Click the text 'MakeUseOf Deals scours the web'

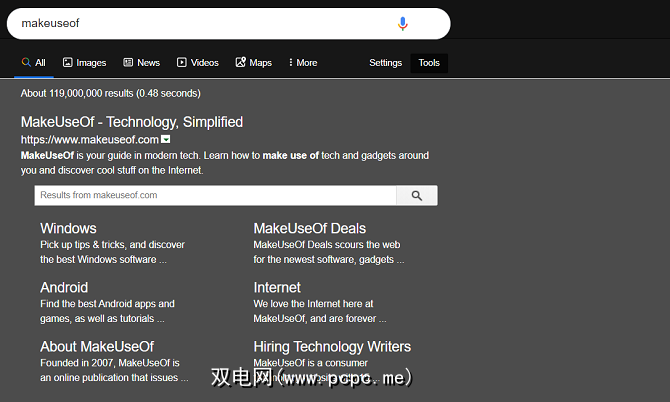click(x=327, y=245)
